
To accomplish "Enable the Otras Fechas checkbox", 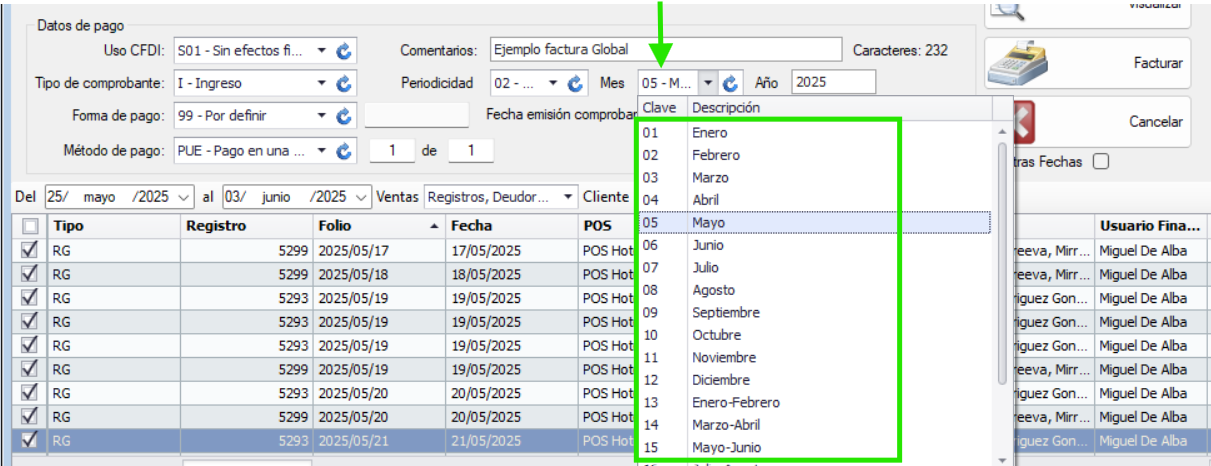I will pyautogui.click(x=1101, y=162).
